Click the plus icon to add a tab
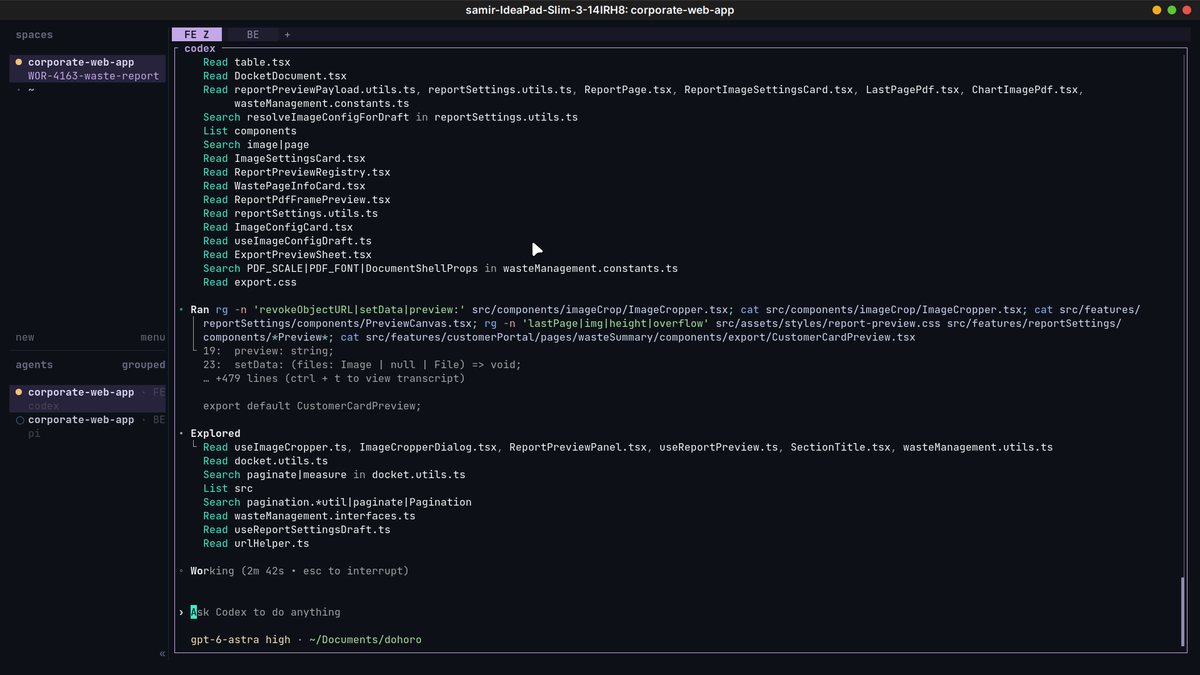The width and height of the screenshot is (1200, 675). (x=287, y=34)
